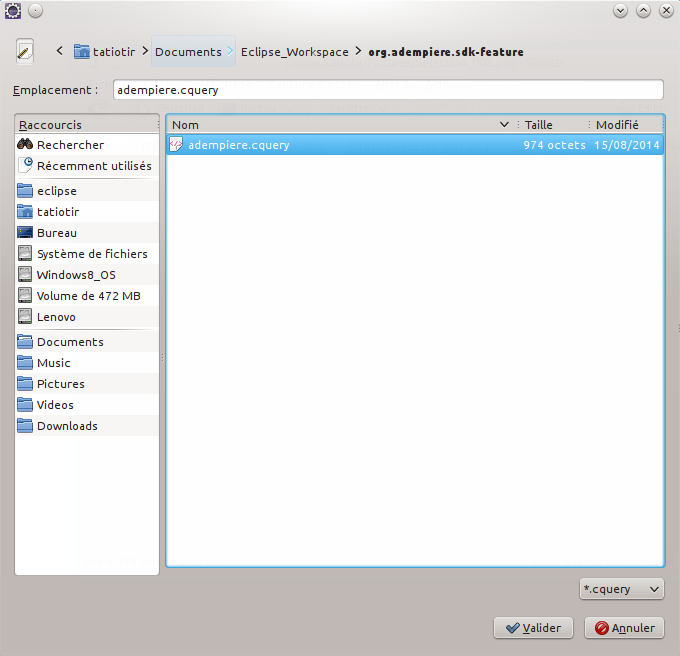Screen dimensions: 680x656
Task: Click the tatiotir home folder icon in sidebar
Action: point(26,212)
